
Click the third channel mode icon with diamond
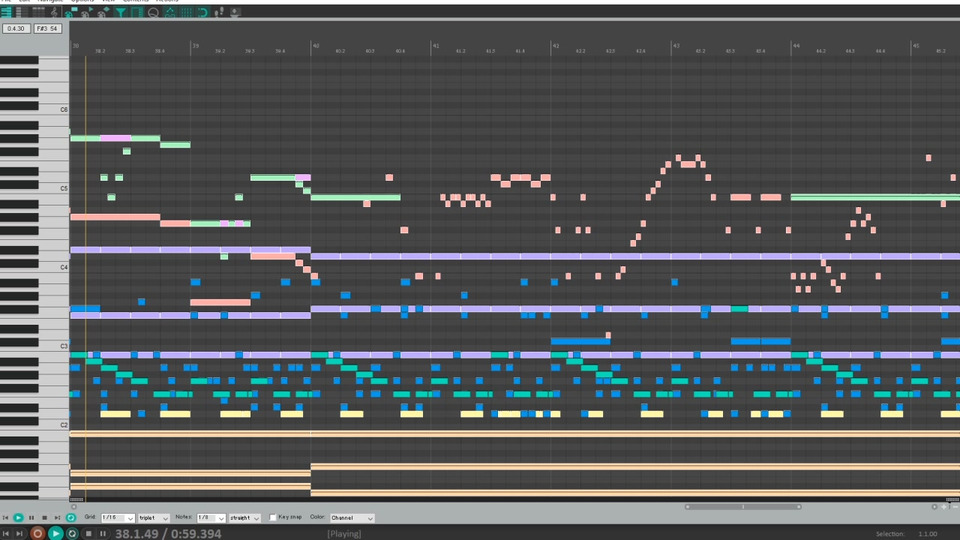(103, 12)
